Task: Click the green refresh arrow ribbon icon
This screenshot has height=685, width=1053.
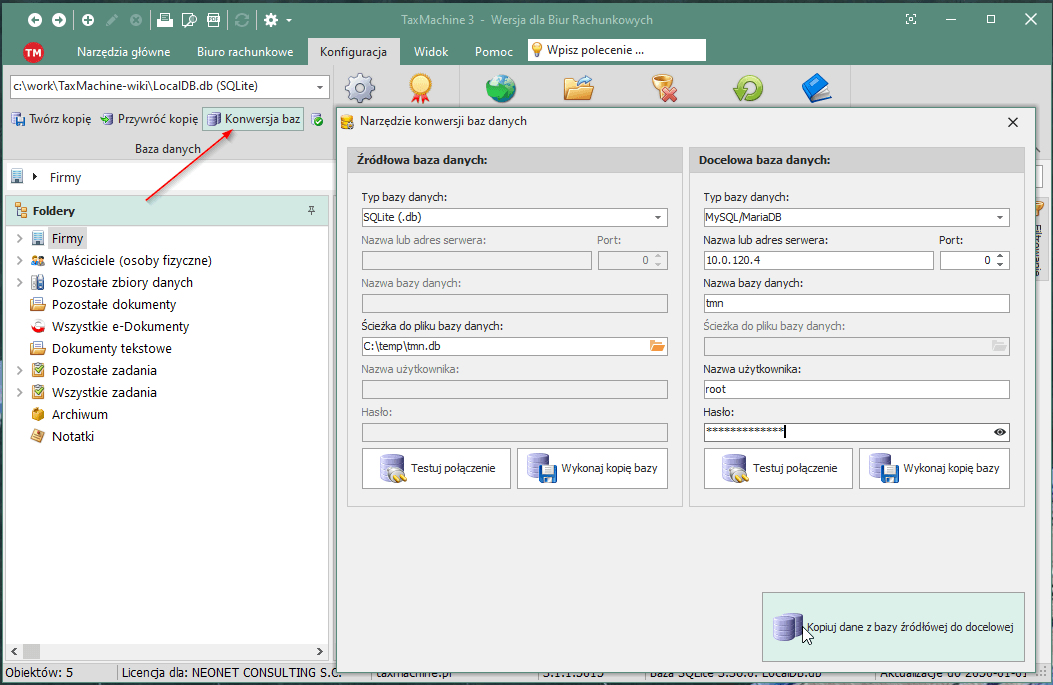Action: (747, 89)
